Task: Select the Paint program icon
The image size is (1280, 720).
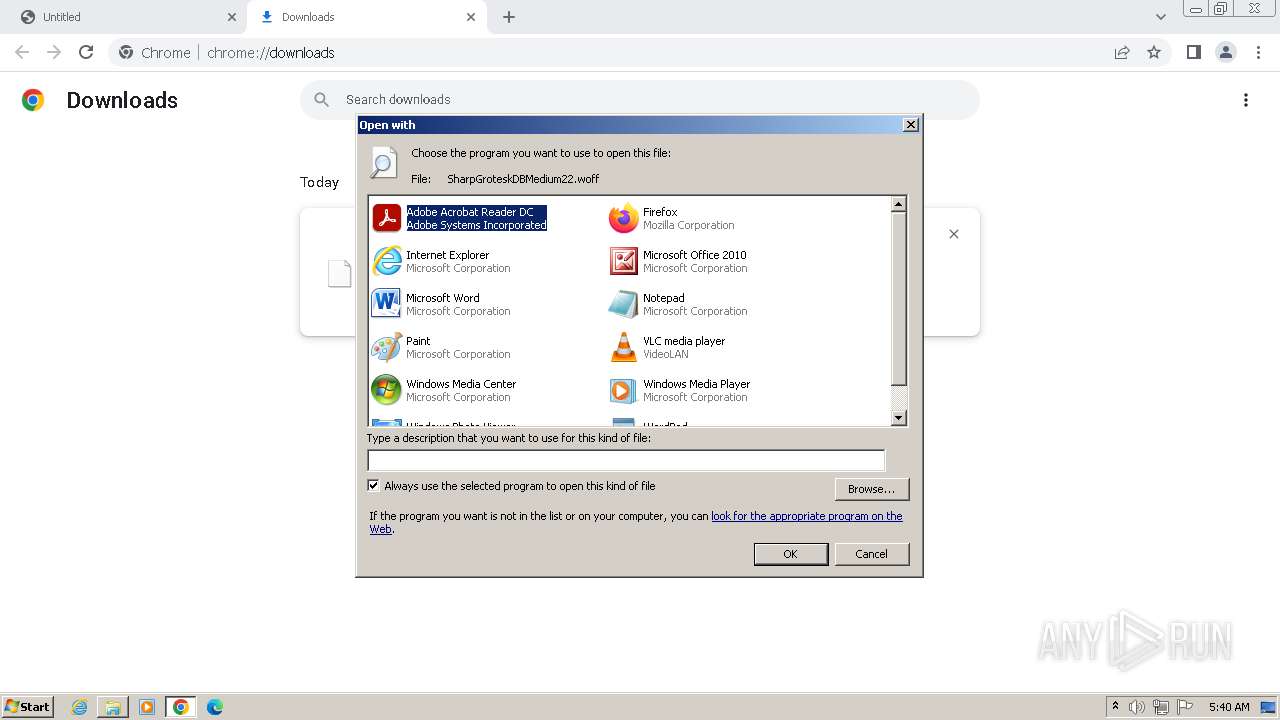Action: (x=386, y=347)
